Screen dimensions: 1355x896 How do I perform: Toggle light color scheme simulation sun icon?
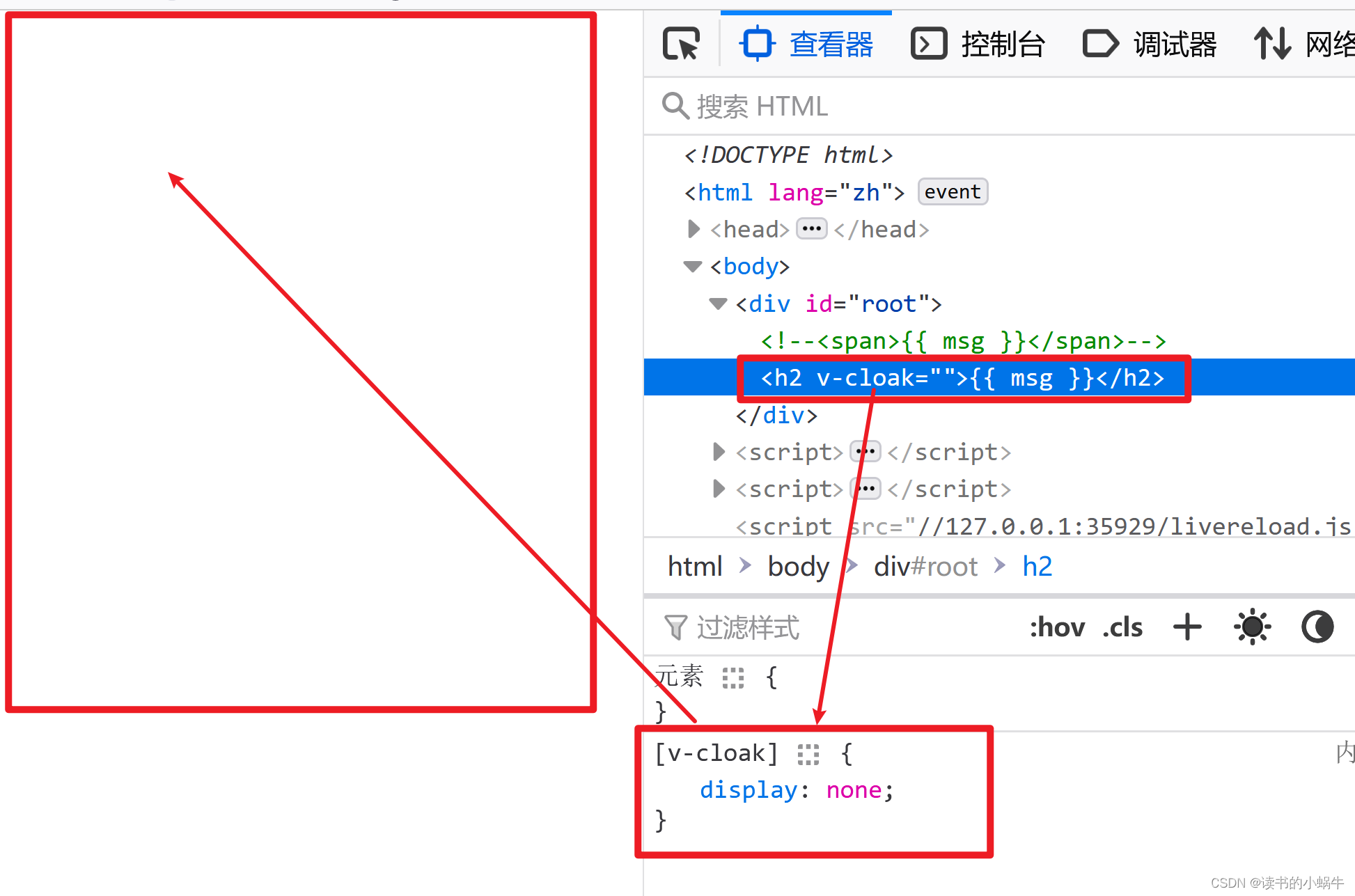(1251, 627)
